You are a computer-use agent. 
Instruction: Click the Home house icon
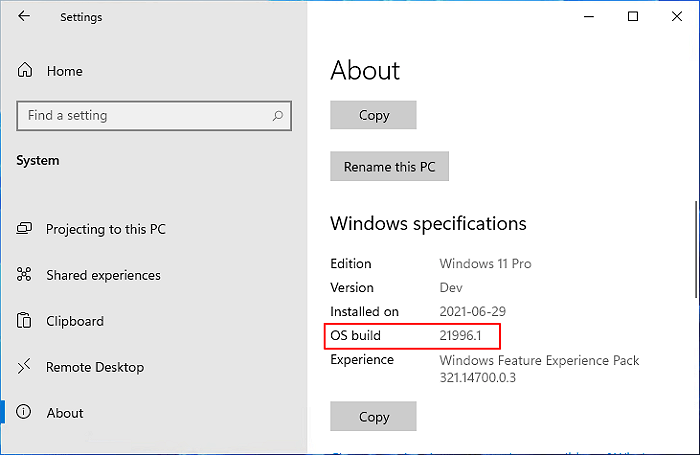click(x=26, y=71)
